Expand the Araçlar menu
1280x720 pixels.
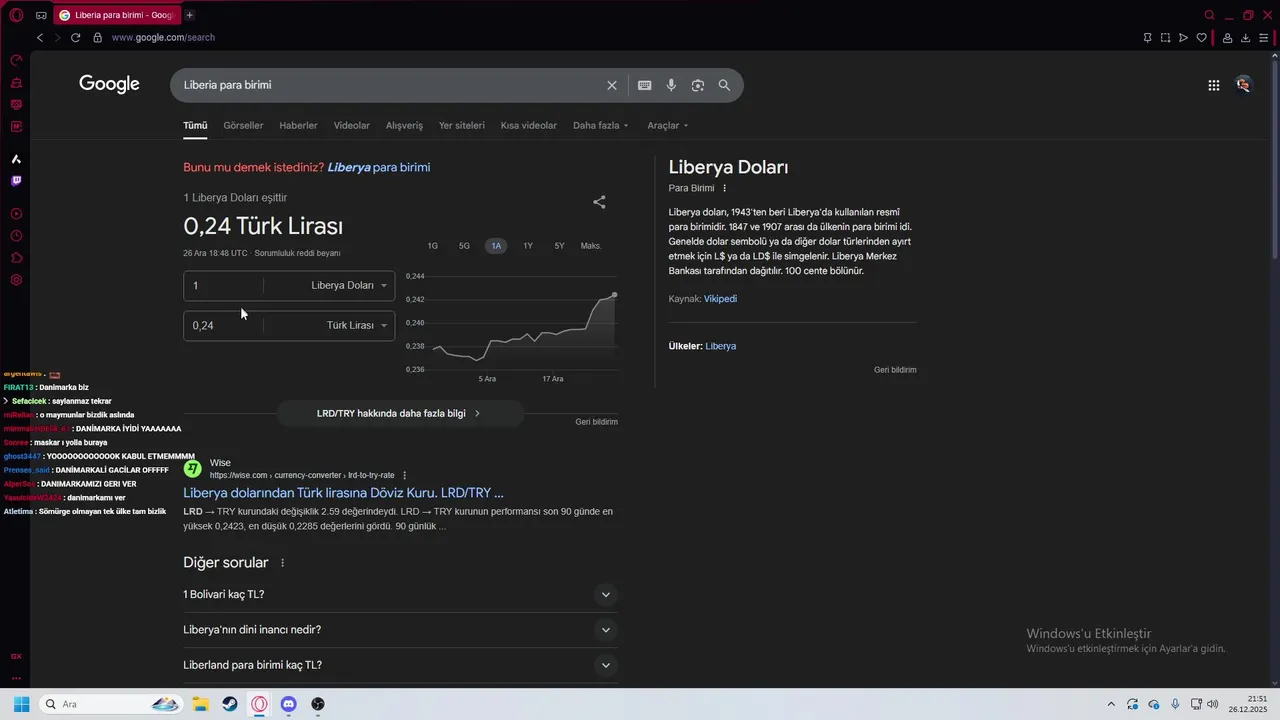click(x=668, y=125)
